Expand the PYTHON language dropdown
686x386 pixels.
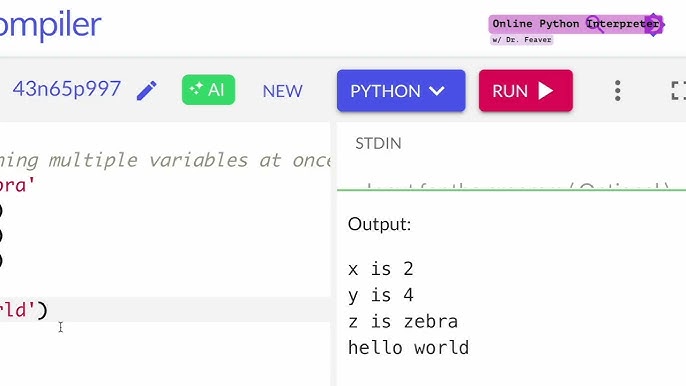tap(401, 91)
